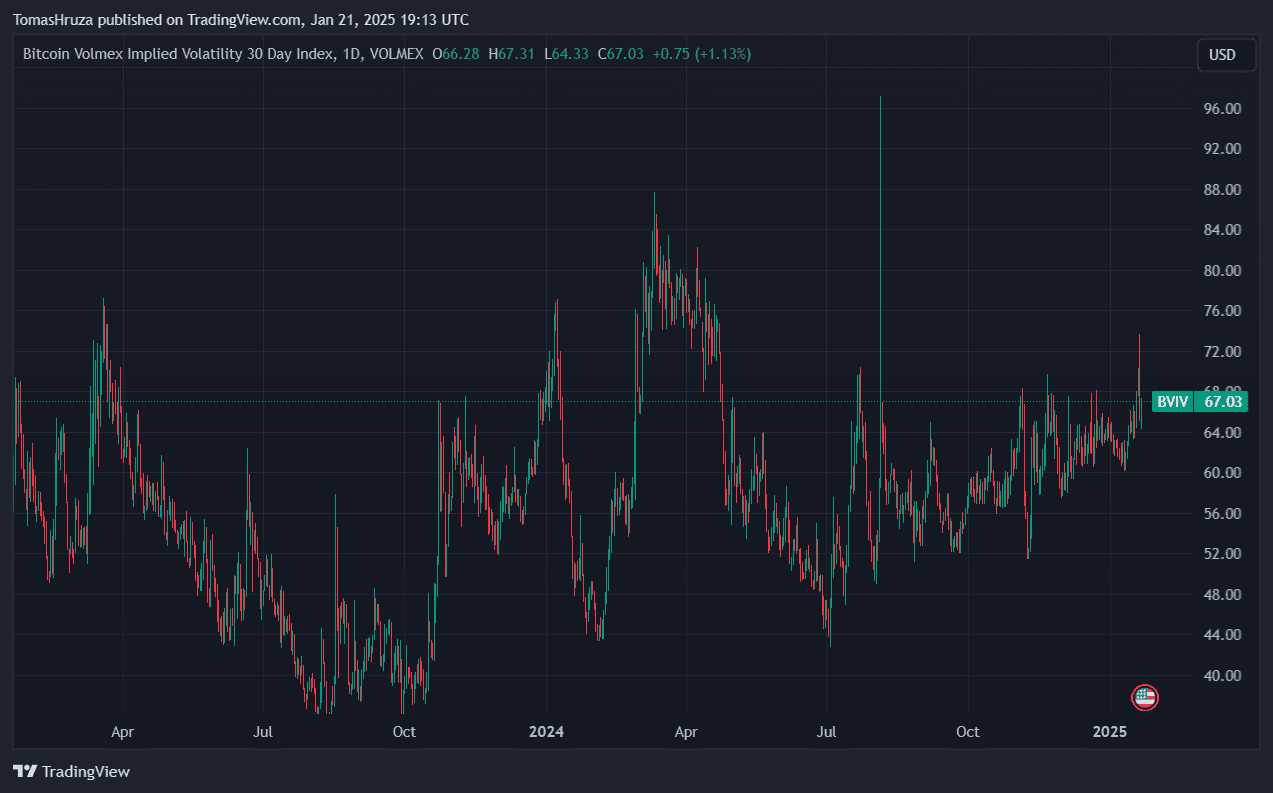
Task: Click the open value O66.28
Action: click(455, 54)
